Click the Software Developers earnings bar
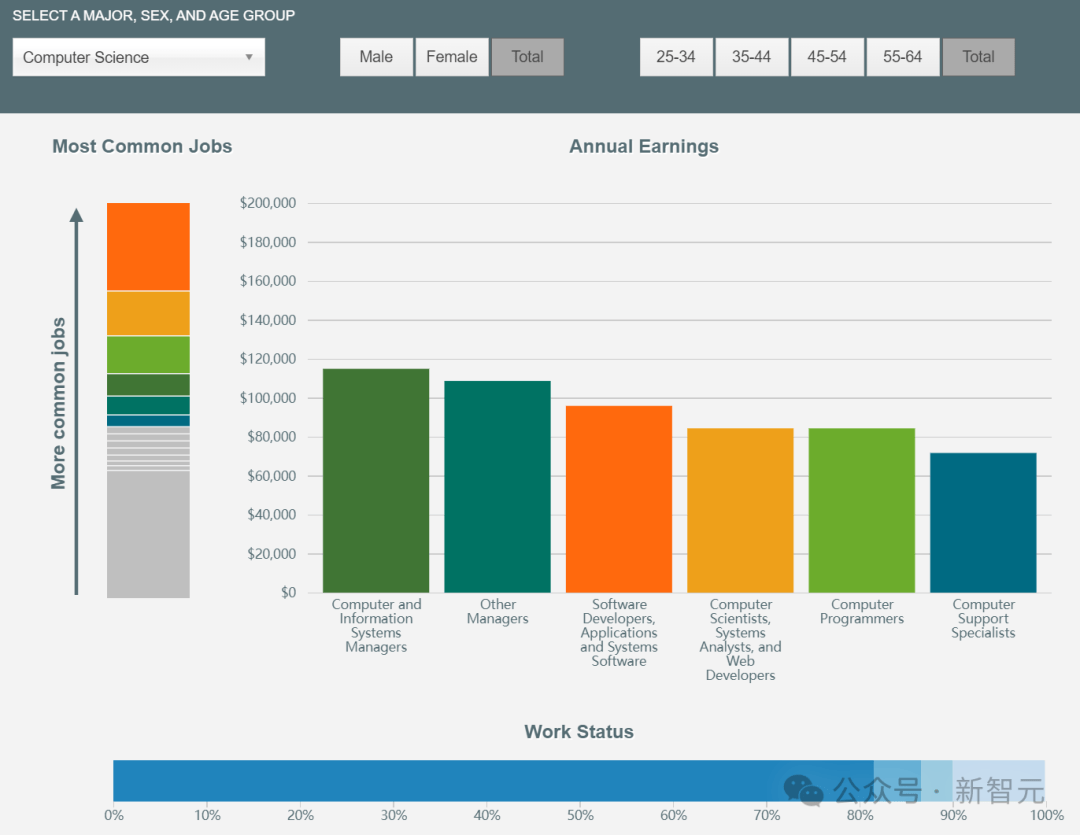The image size is (1080, 835). (619, 498)
